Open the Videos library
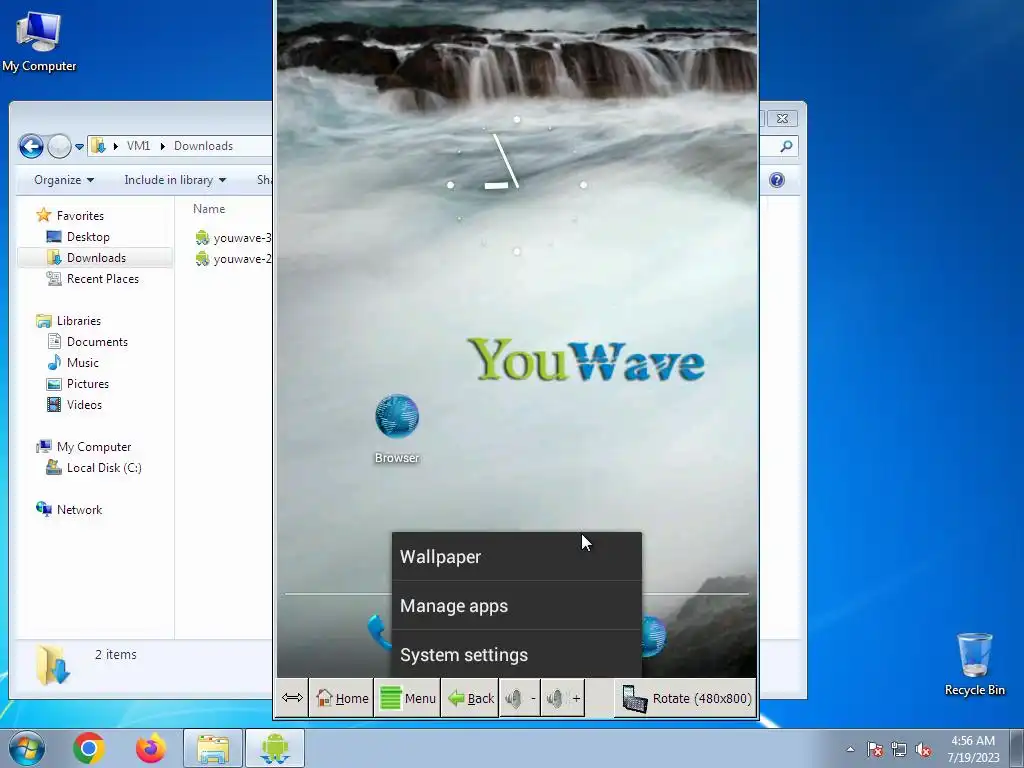 click(84, 404)
